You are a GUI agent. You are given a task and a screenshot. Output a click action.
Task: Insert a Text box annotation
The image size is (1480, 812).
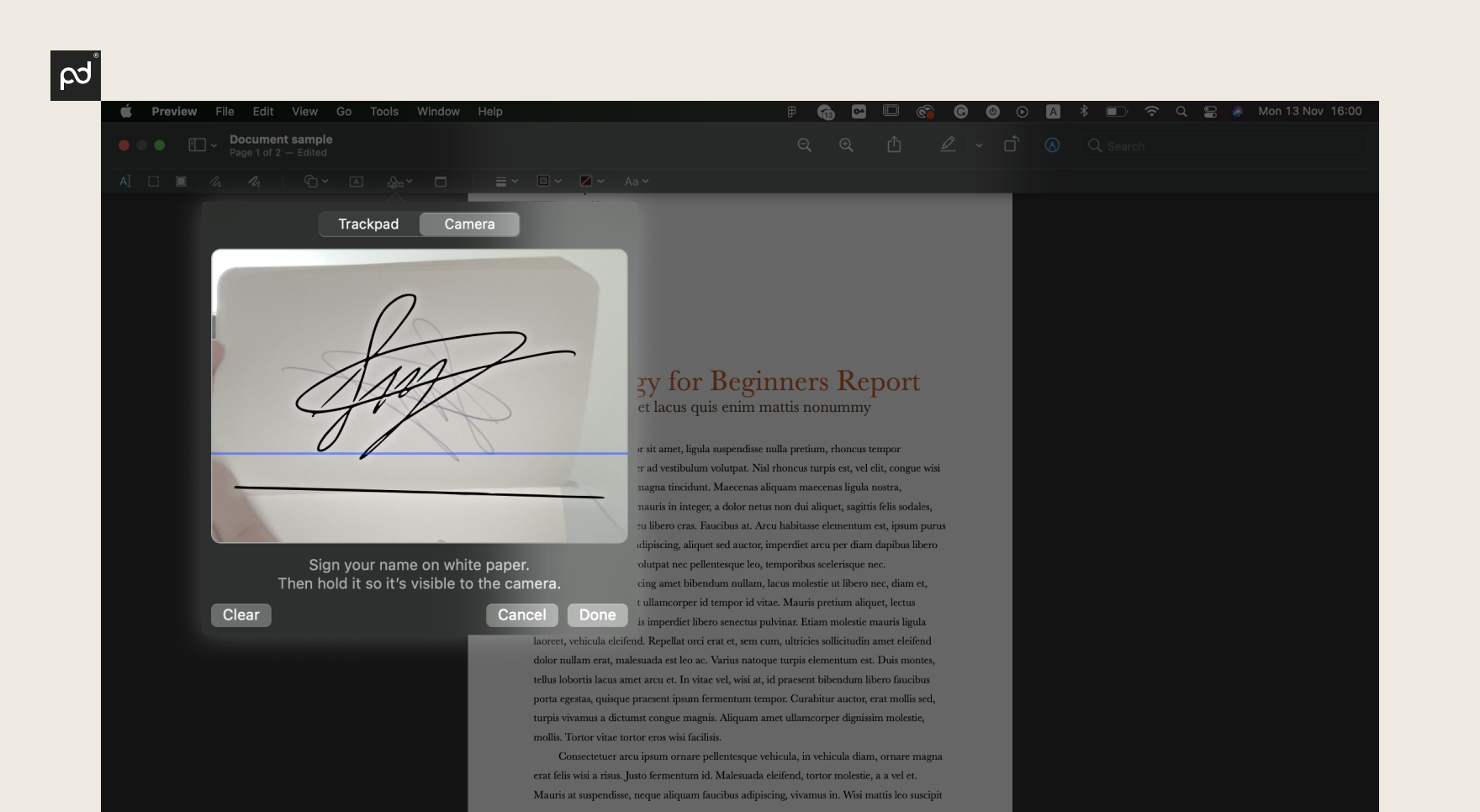point(357,181)
